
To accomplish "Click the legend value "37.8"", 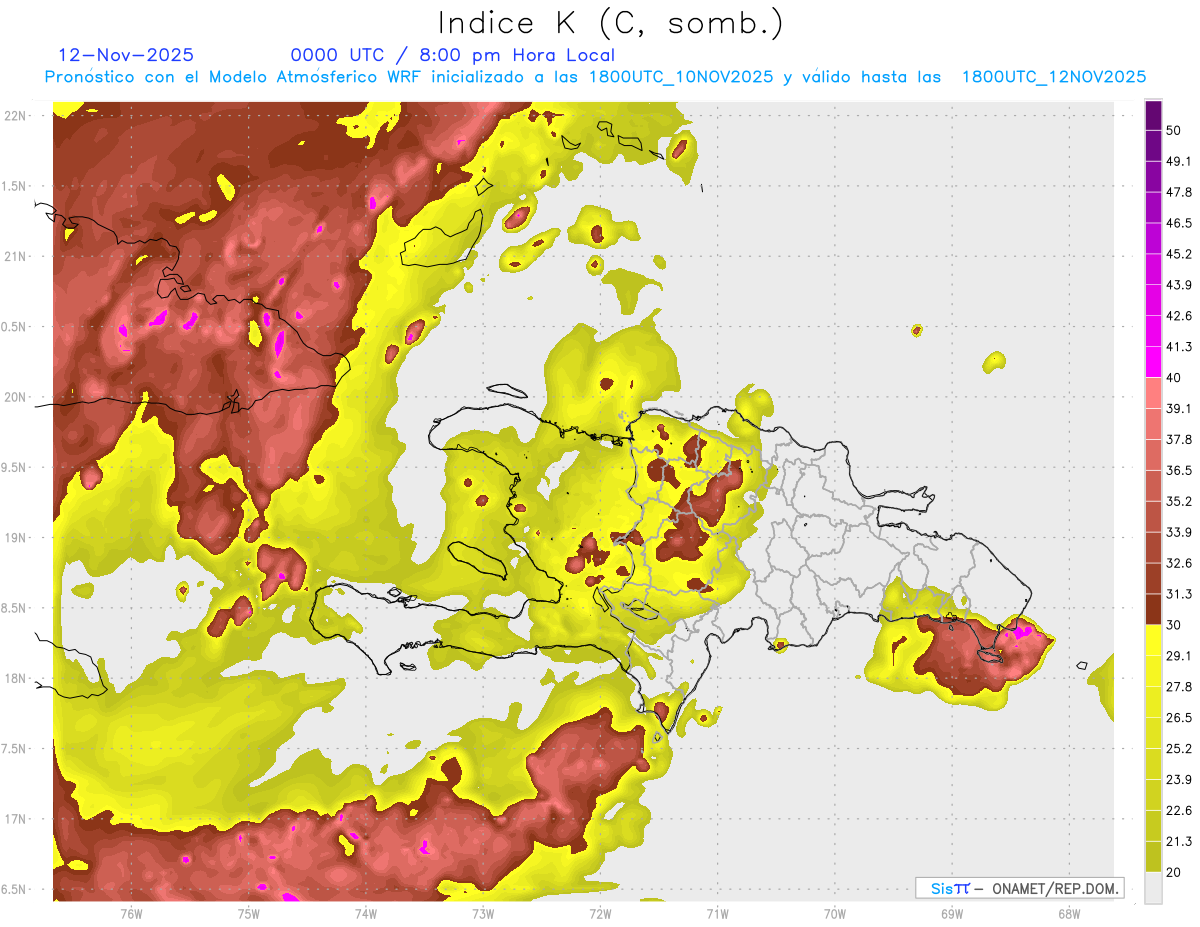I will coord(1180,439).
